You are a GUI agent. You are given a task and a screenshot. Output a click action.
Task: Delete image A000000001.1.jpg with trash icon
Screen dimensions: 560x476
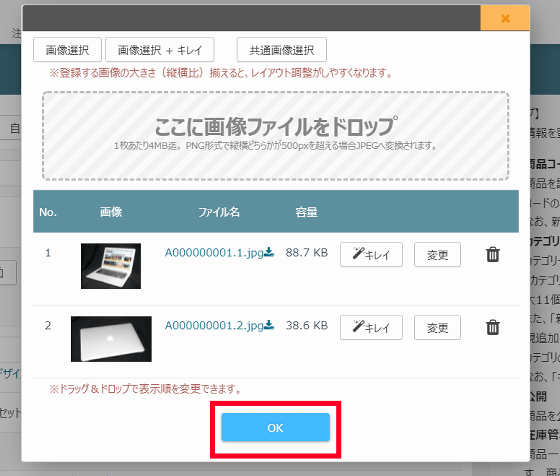(492, 254)
